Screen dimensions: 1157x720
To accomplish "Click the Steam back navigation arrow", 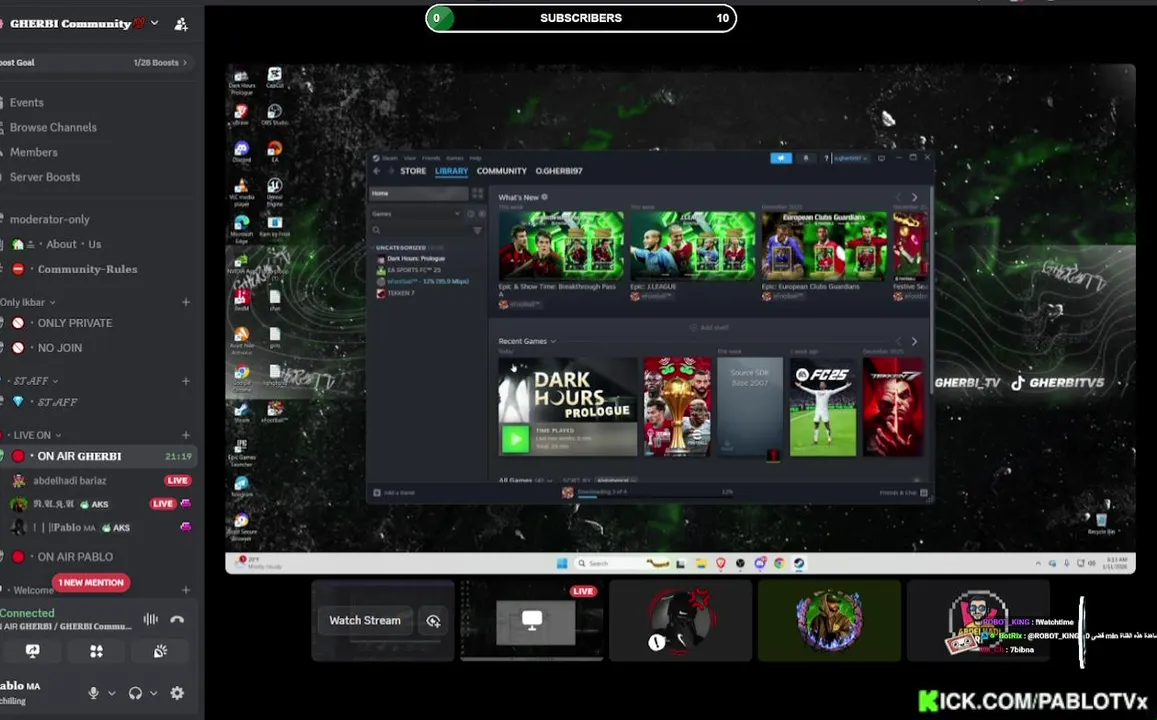I will coord(376,171).
